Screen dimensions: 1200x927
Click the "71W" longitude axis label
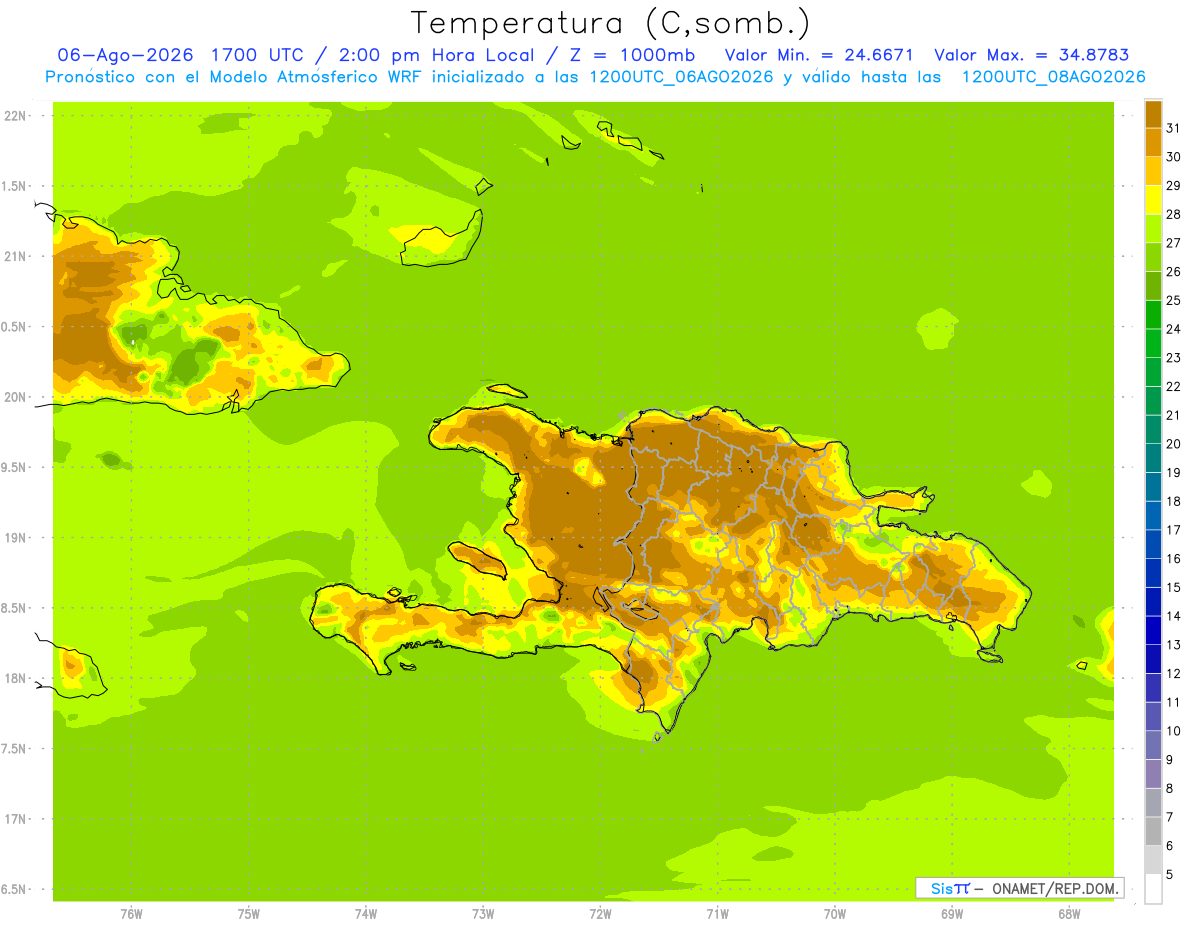[717, 914]
